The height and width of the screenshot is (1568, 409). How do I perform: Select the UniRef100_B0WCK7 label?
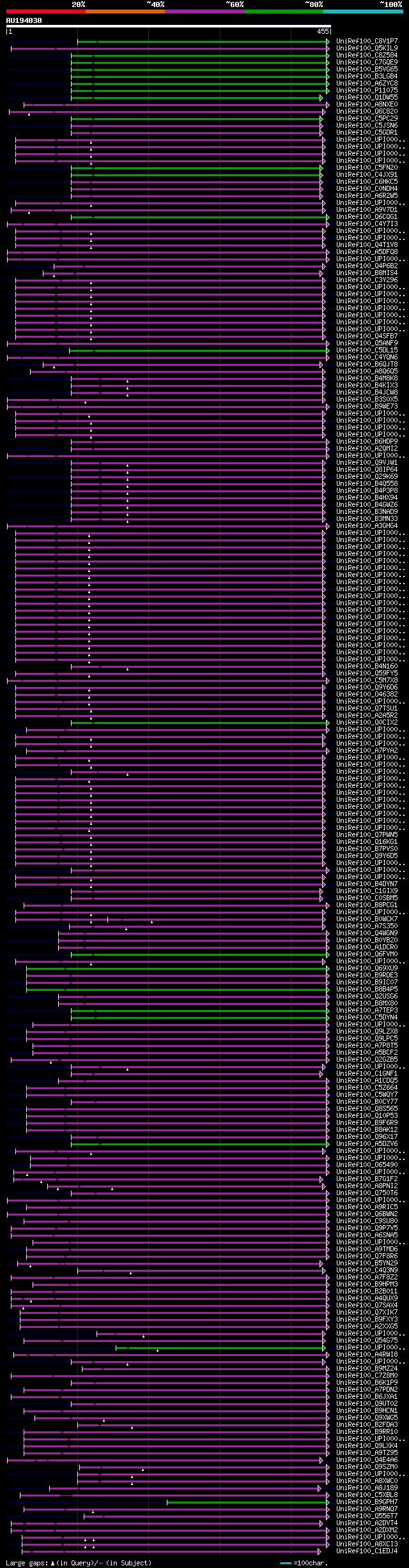tap(367, 919)
